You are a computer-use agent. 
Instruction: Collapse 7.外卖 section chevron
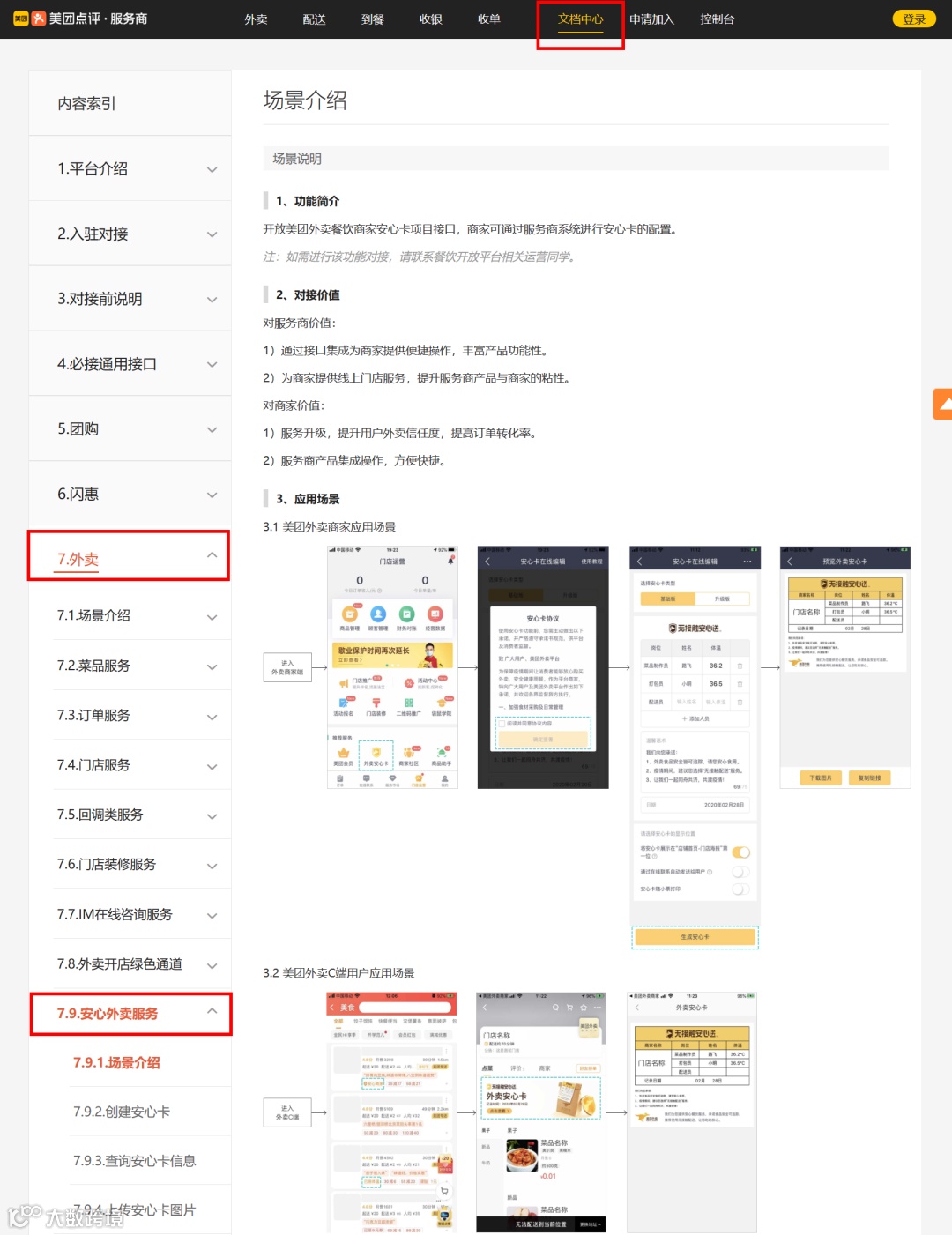212,554
